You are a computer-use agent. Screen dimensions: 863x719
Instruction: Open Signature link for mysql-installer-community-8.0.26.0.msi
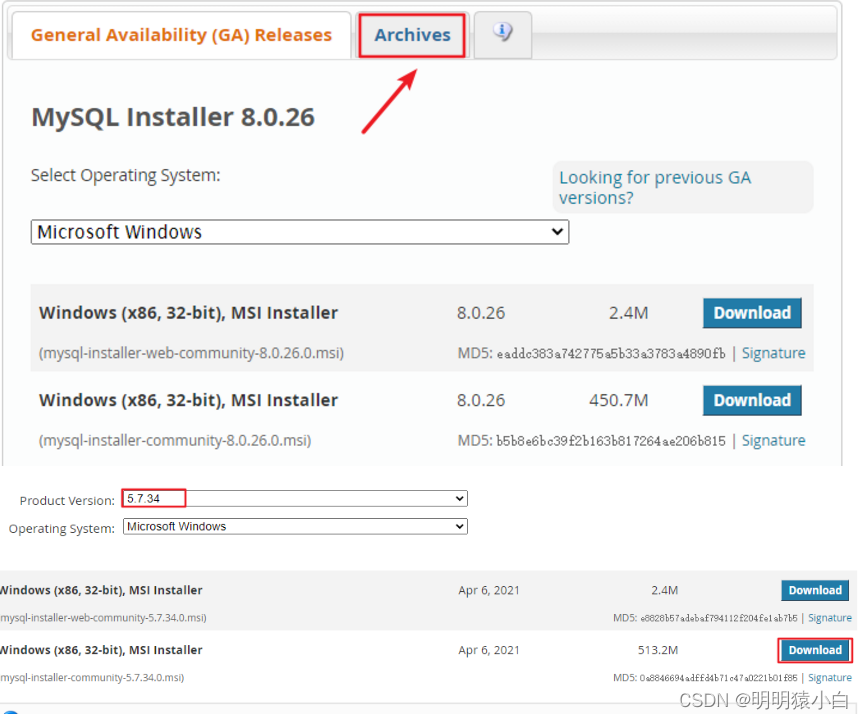(x=773, y=441)
